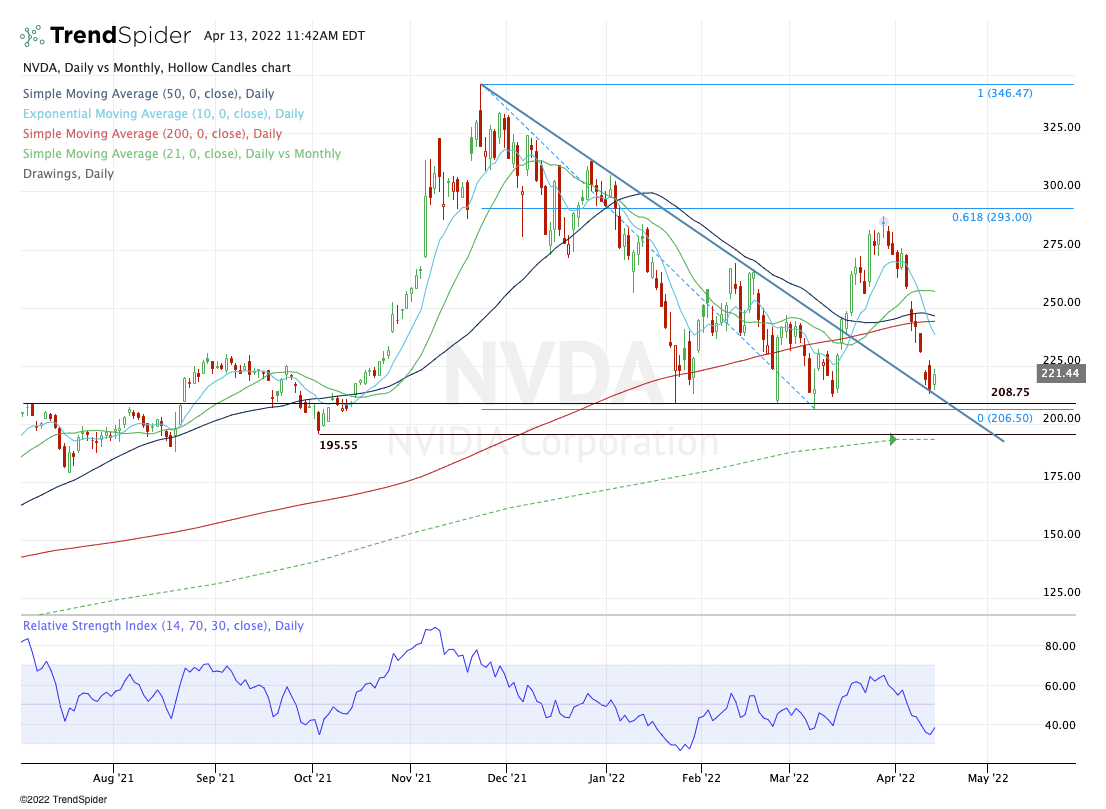Click the 250.00 price axis label
1106x809 pixels.
click(x=1062, y=302)
